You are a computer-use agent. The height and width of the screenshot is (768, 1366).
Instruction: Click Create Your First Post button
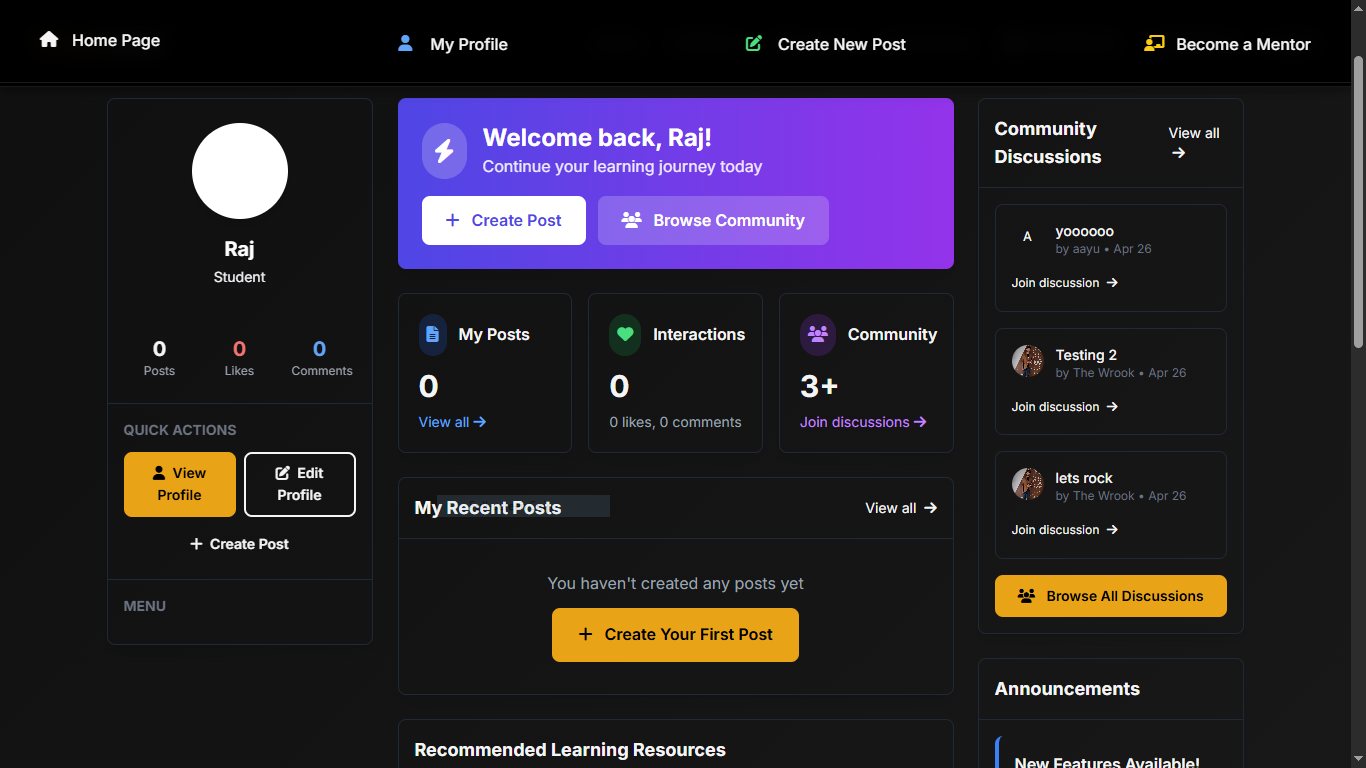[675, 635]
